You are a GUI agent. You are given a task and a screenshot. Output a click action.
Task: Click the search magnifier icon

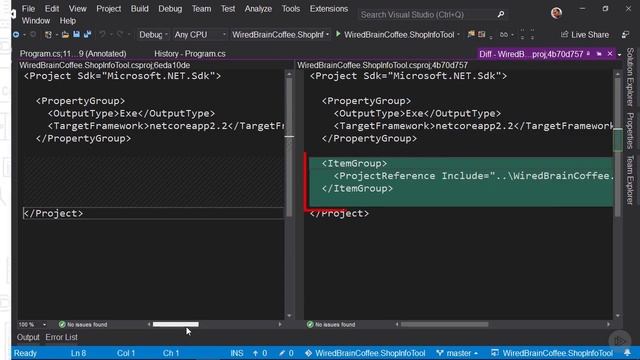pyautogui.click(x=501, y=15)
